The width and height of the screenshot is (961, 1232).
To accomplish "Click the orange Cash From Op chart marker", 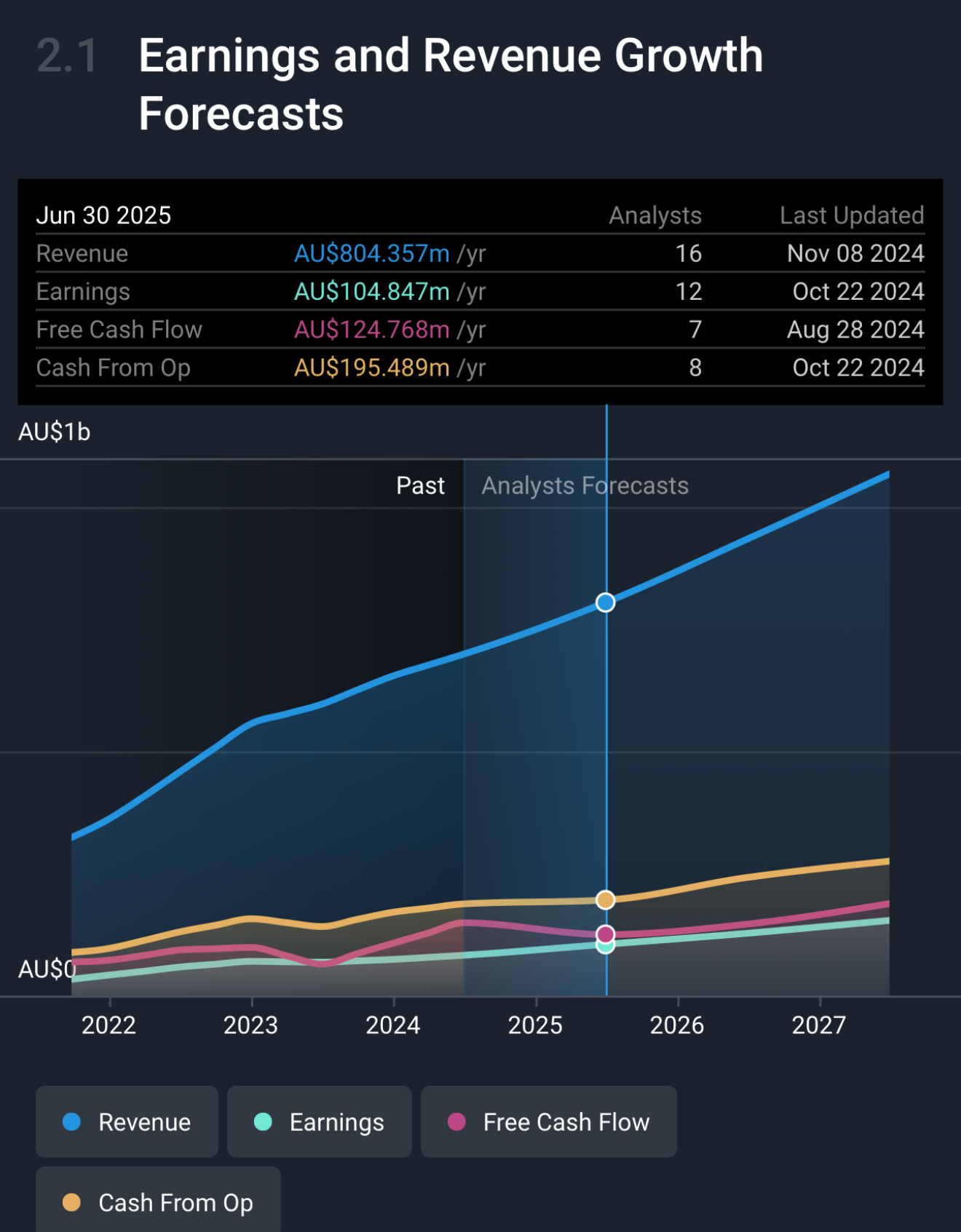I will point(605,900).
